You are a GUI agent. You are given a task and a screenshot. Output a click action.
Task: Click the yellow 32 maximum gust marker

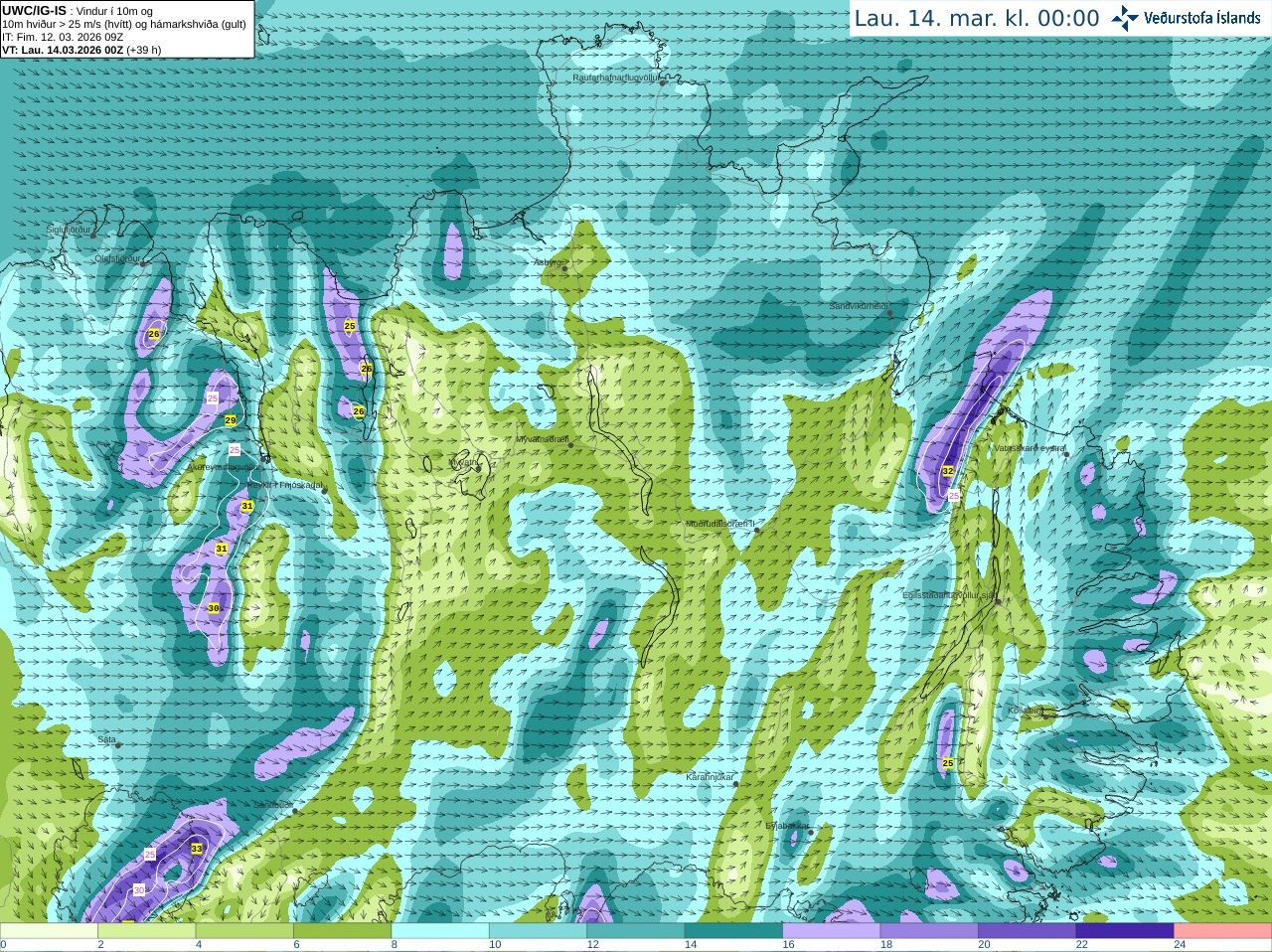(x=948, y=471)
